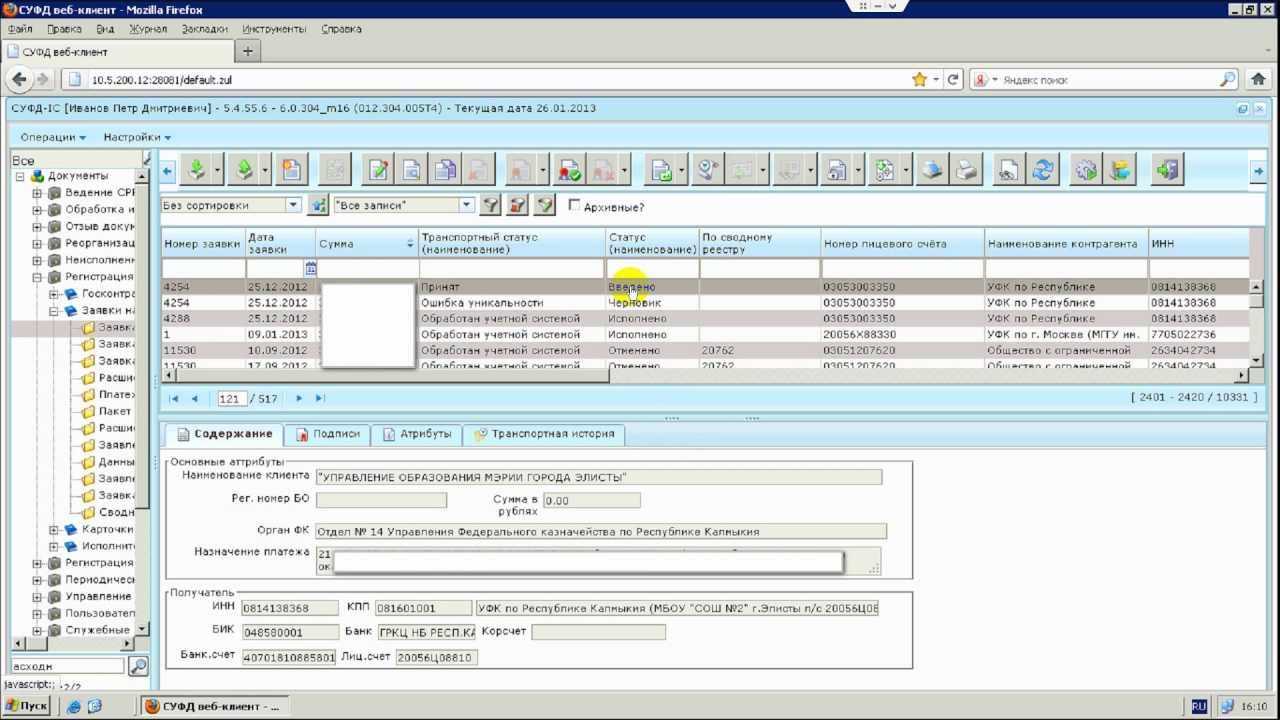The height and width of the screenshot is (720, 1280).
Task: Click the edit document pencil icon
Action: point(378,170)
